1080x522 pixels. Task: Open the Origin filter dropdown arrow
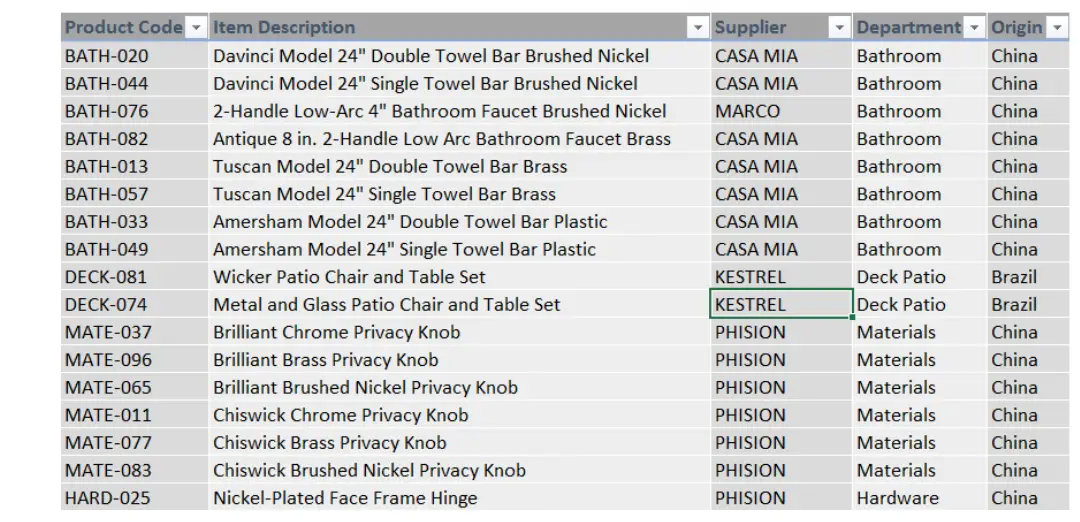coord(1058,28)
